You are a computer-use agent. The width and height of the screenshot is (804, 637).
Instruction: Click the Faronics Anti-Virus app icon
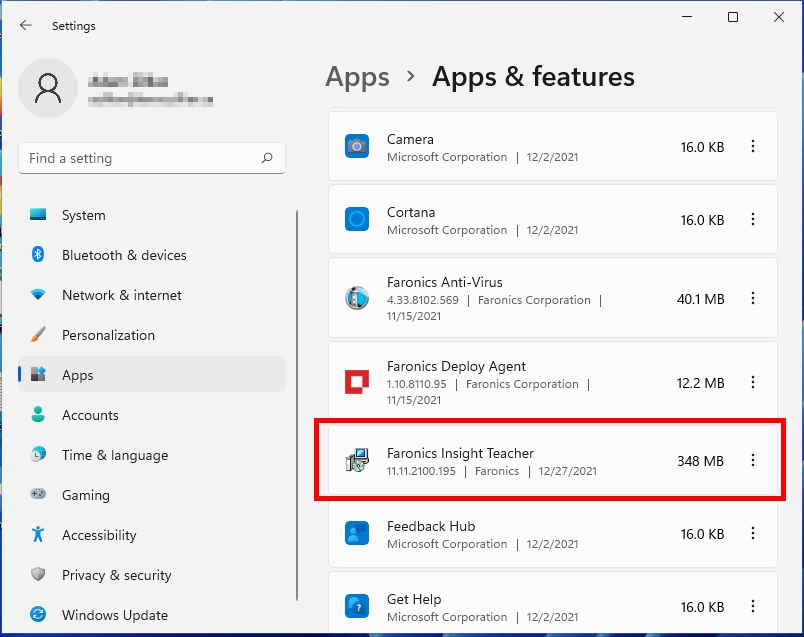coord(357,298)
